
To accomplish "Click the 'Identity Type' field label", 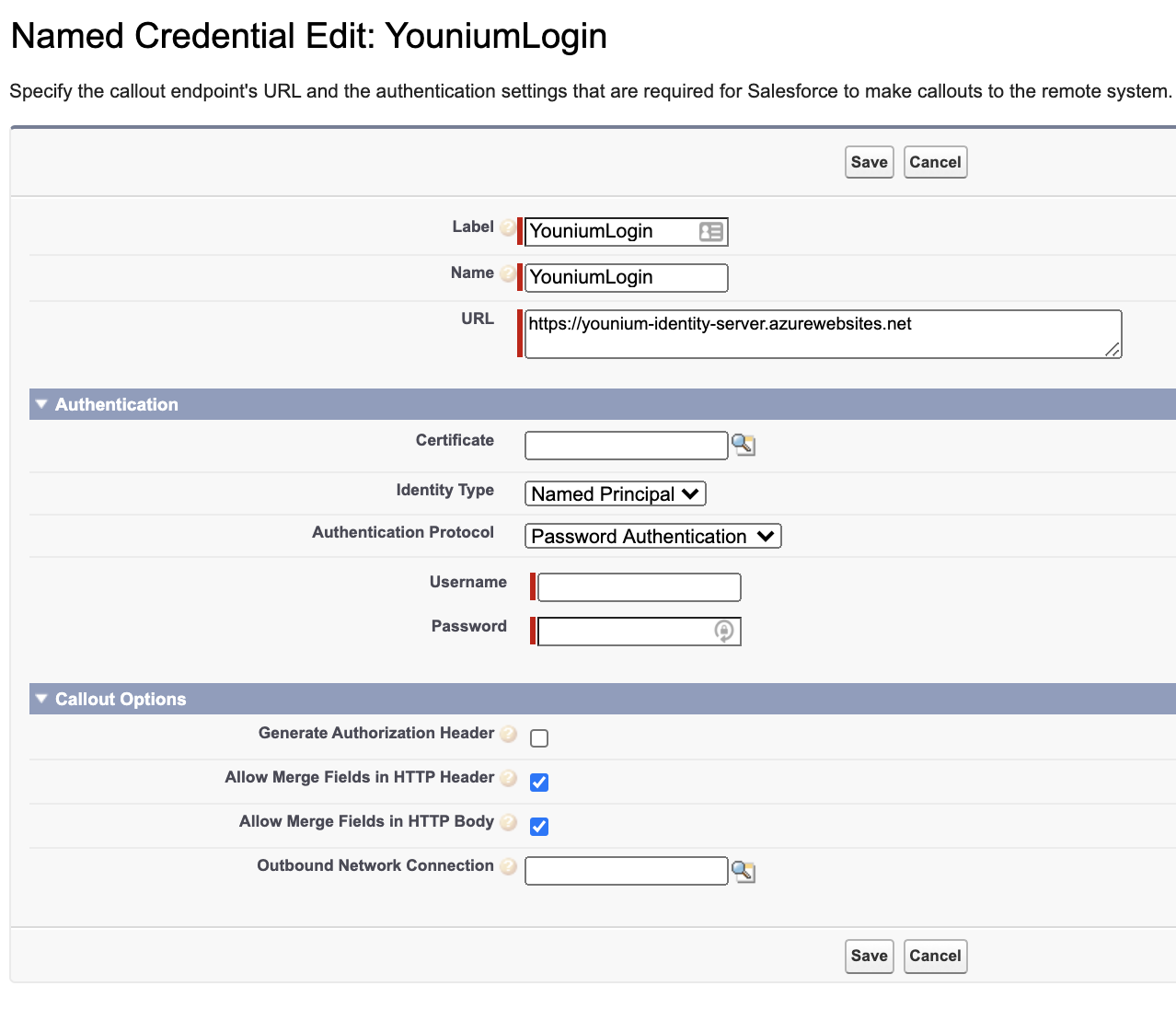I will click(x=445, y=490).
